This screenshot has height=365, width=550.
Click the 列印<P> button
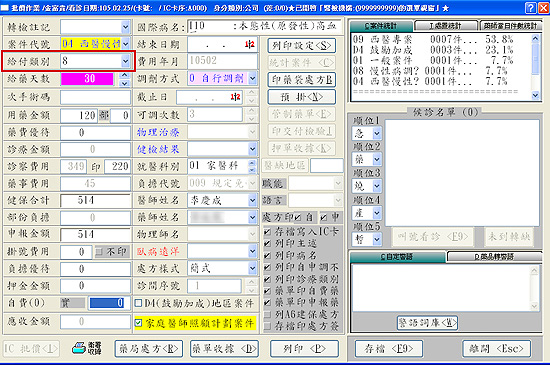[304, 349]
